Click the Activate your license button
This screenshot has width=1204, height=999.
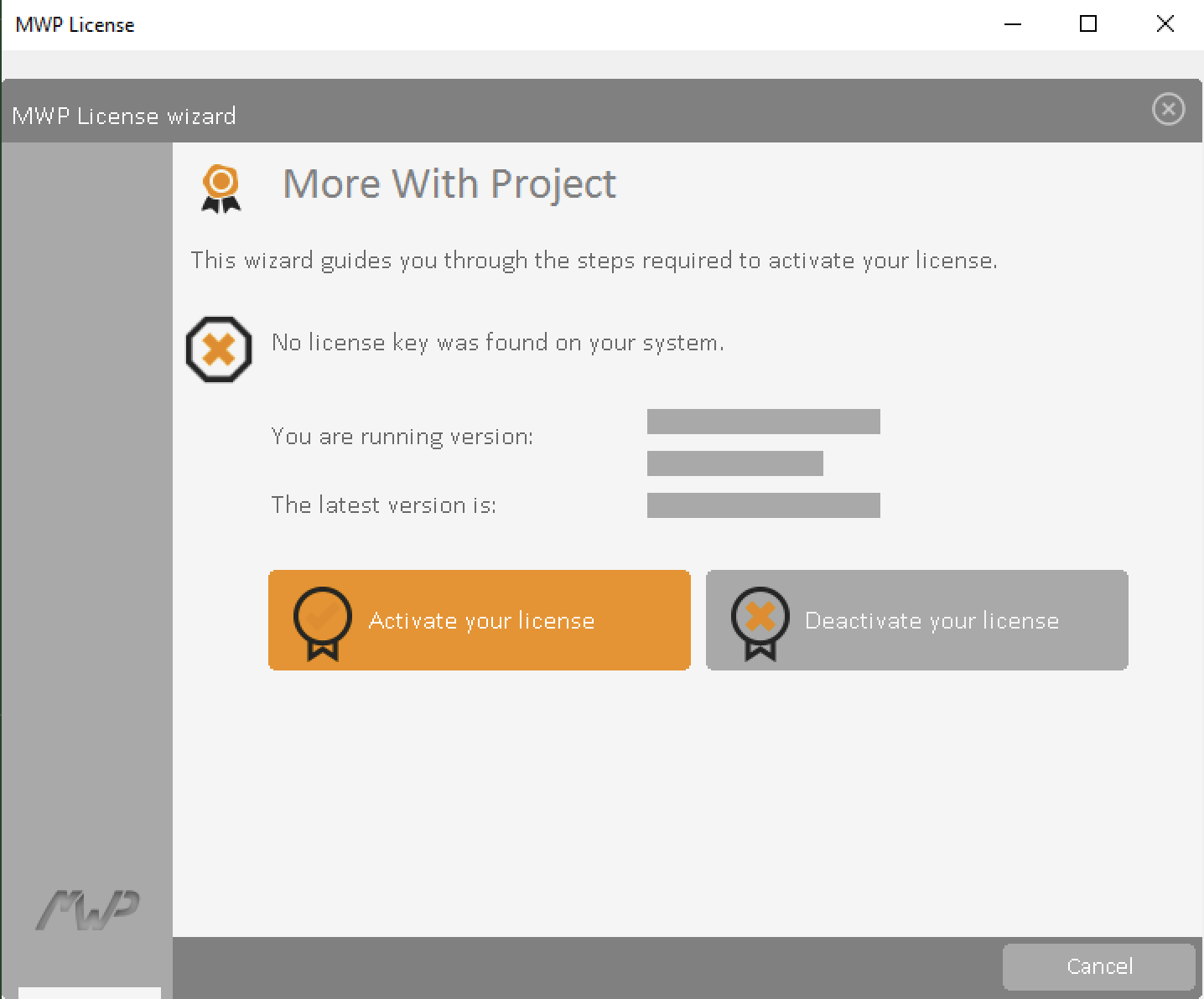pyautogui.click(x=480, y=620)
